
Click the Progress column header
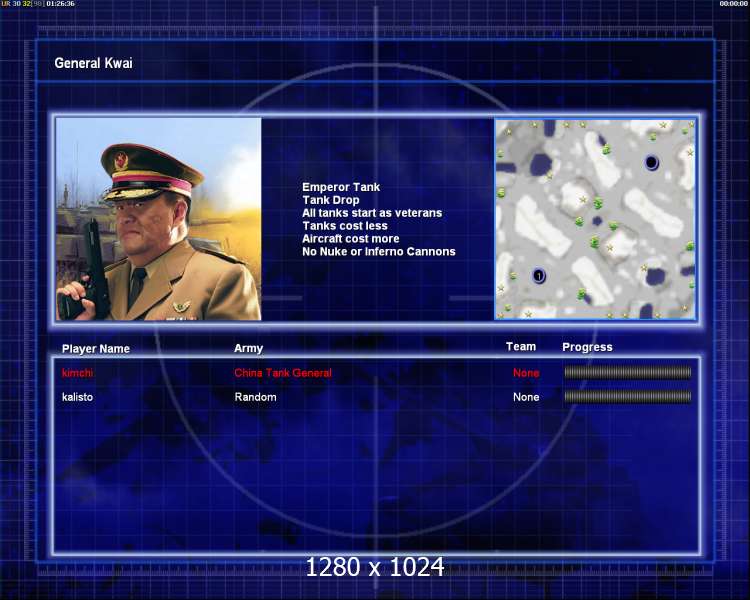click(587, 347)
